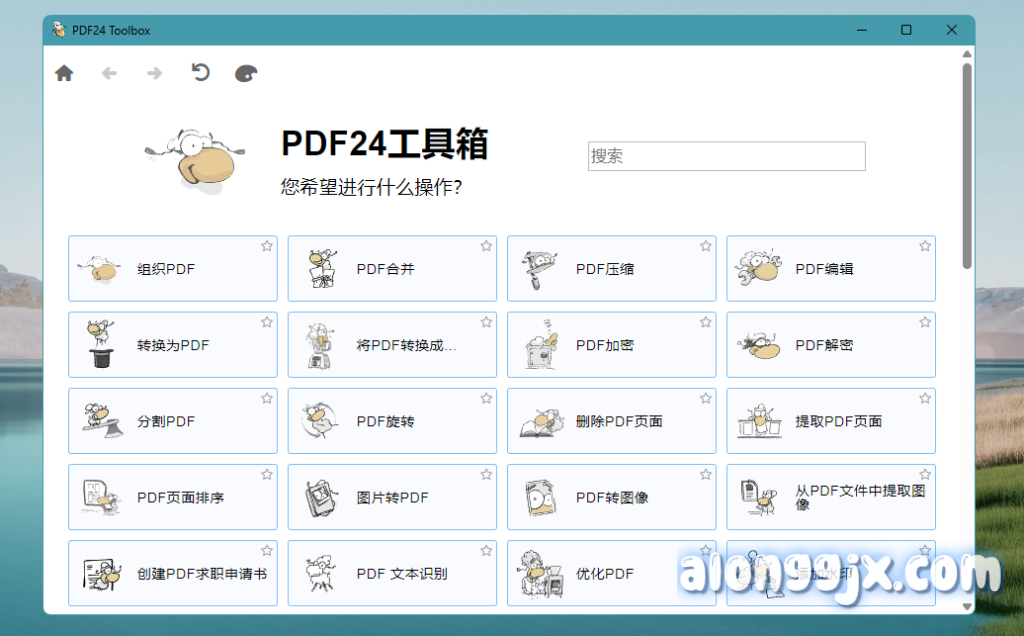Click the 搜索 search input field
1024x636 pixels.
click(x=726, y=156)
